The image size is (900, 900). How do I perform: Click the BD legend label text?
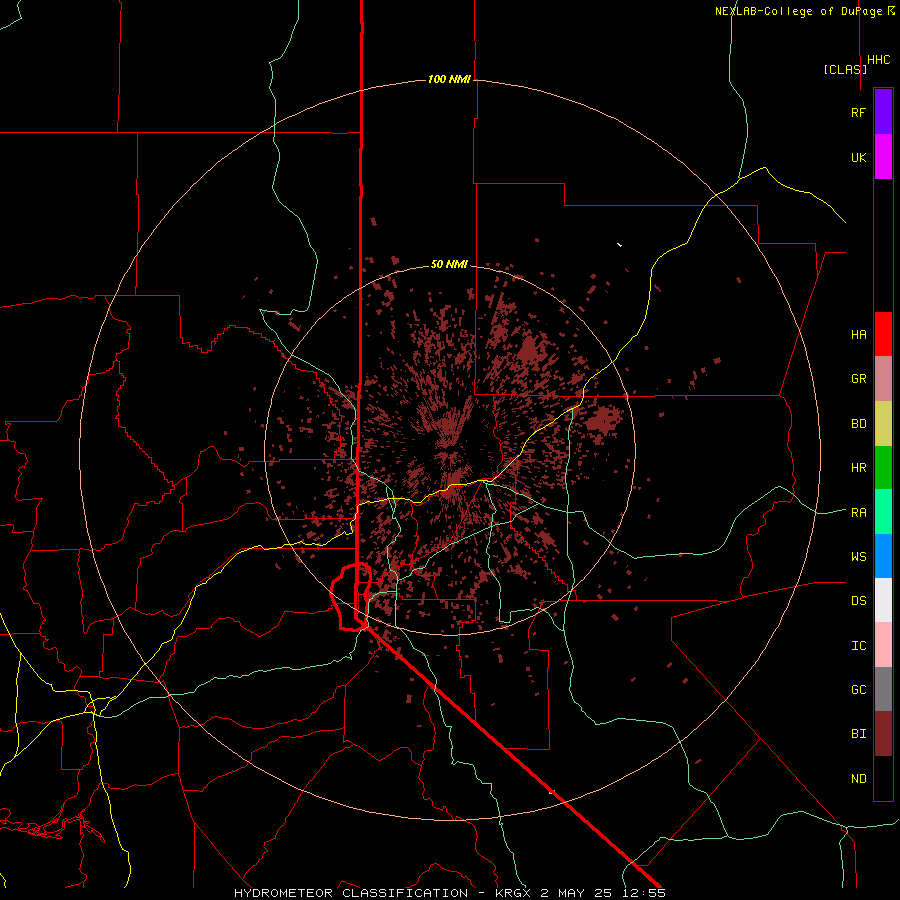click(858, 424)
